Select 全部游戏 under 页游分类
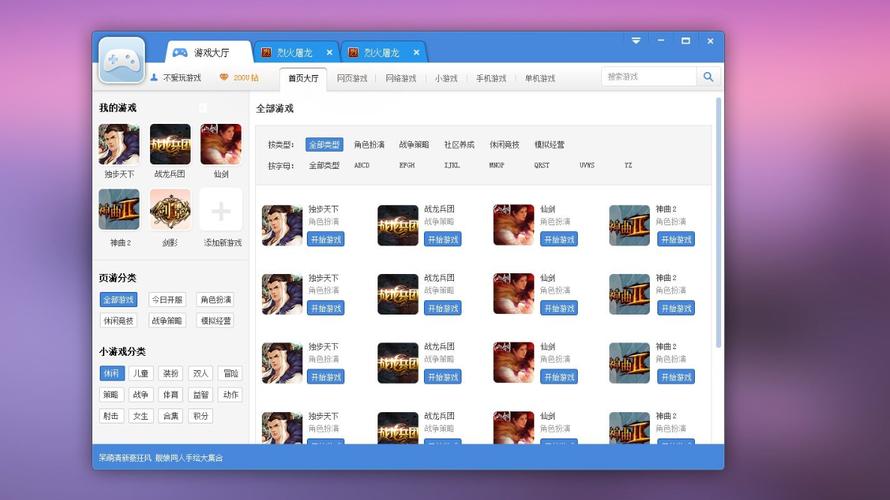The height and width of the screenshot is (500, 890). 119,300
